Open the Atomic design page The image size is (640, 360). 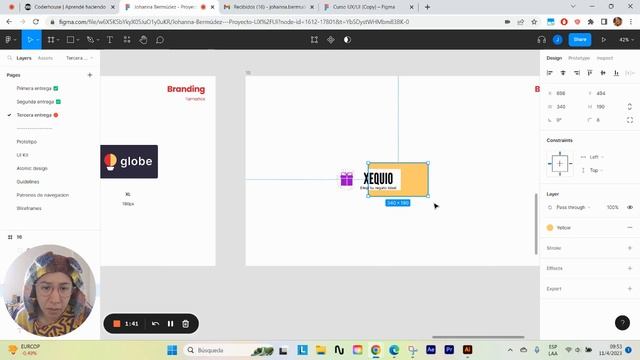click(32, 168)
